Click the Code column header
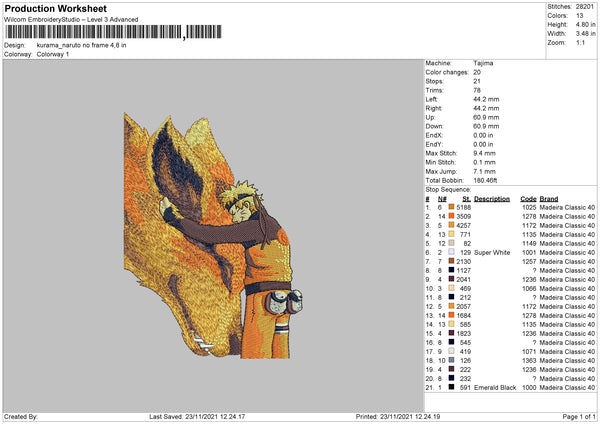Screen dimensions: 600x424 click(528, 199)
